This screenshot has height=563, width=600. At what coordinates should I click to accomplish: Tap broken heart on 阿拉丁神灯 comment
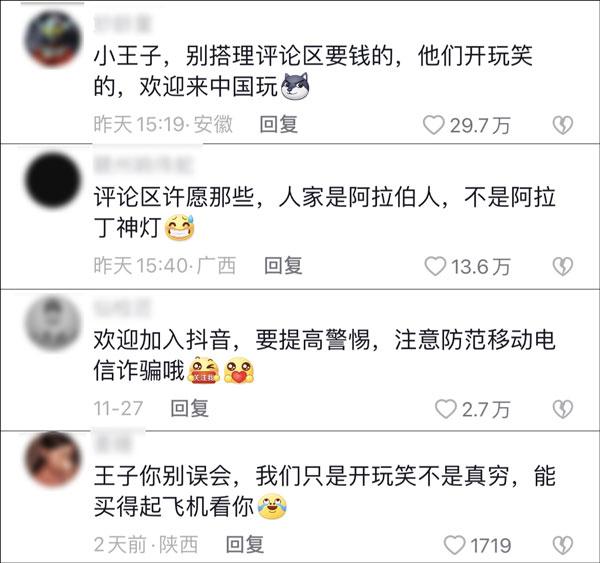(x=563, y=266)
